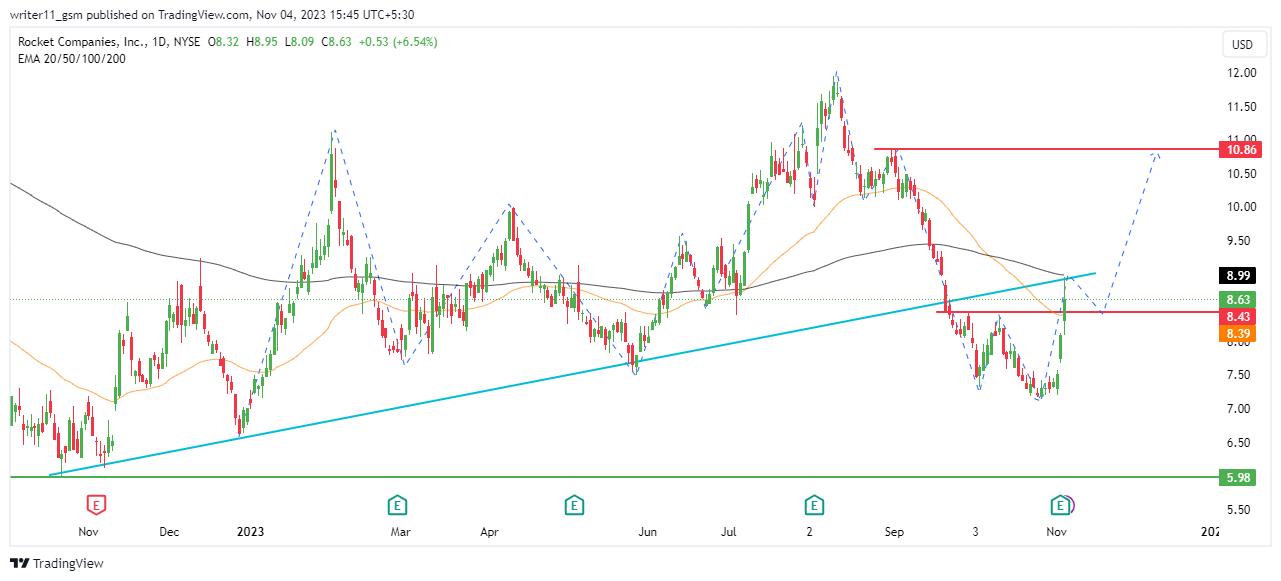This screenshot has height=581, width=1281.
Task: Click the Sep label on time axis
Action: pyautogui.click(x=894, y=533)
